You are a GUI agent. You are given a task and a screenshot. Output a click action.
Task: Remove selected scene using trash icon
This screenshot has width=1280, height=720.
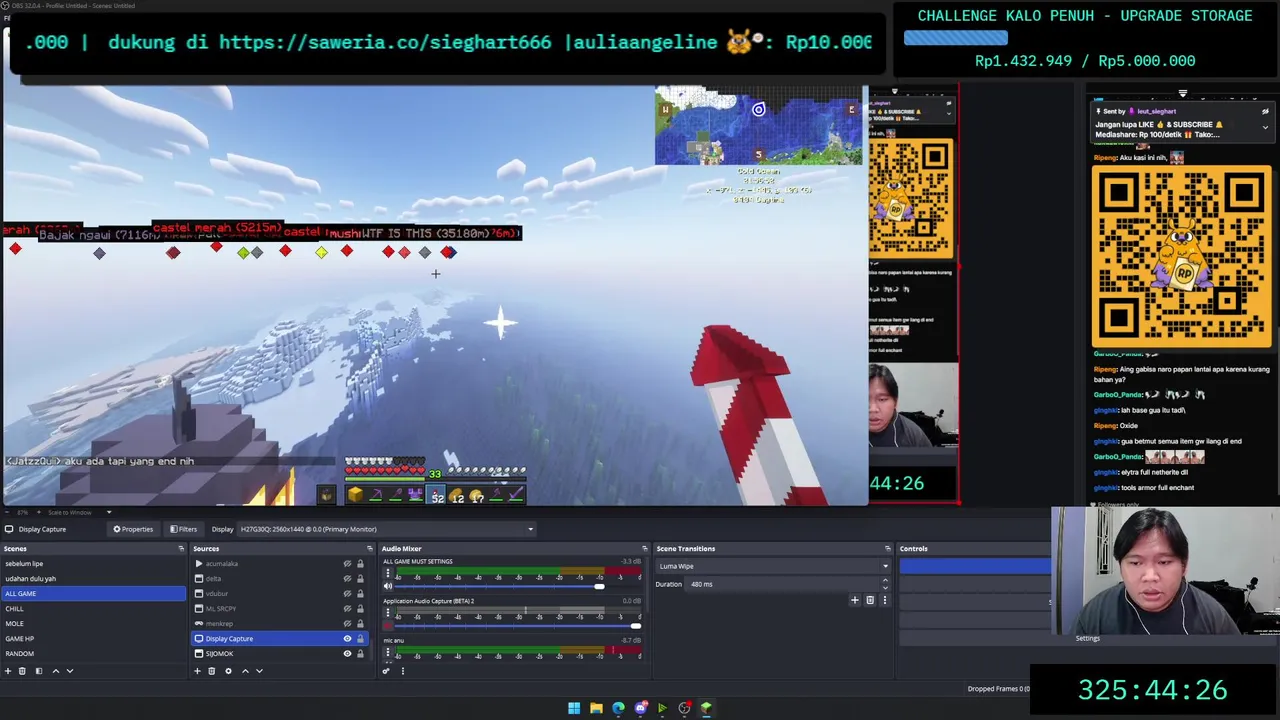[22, 671]
